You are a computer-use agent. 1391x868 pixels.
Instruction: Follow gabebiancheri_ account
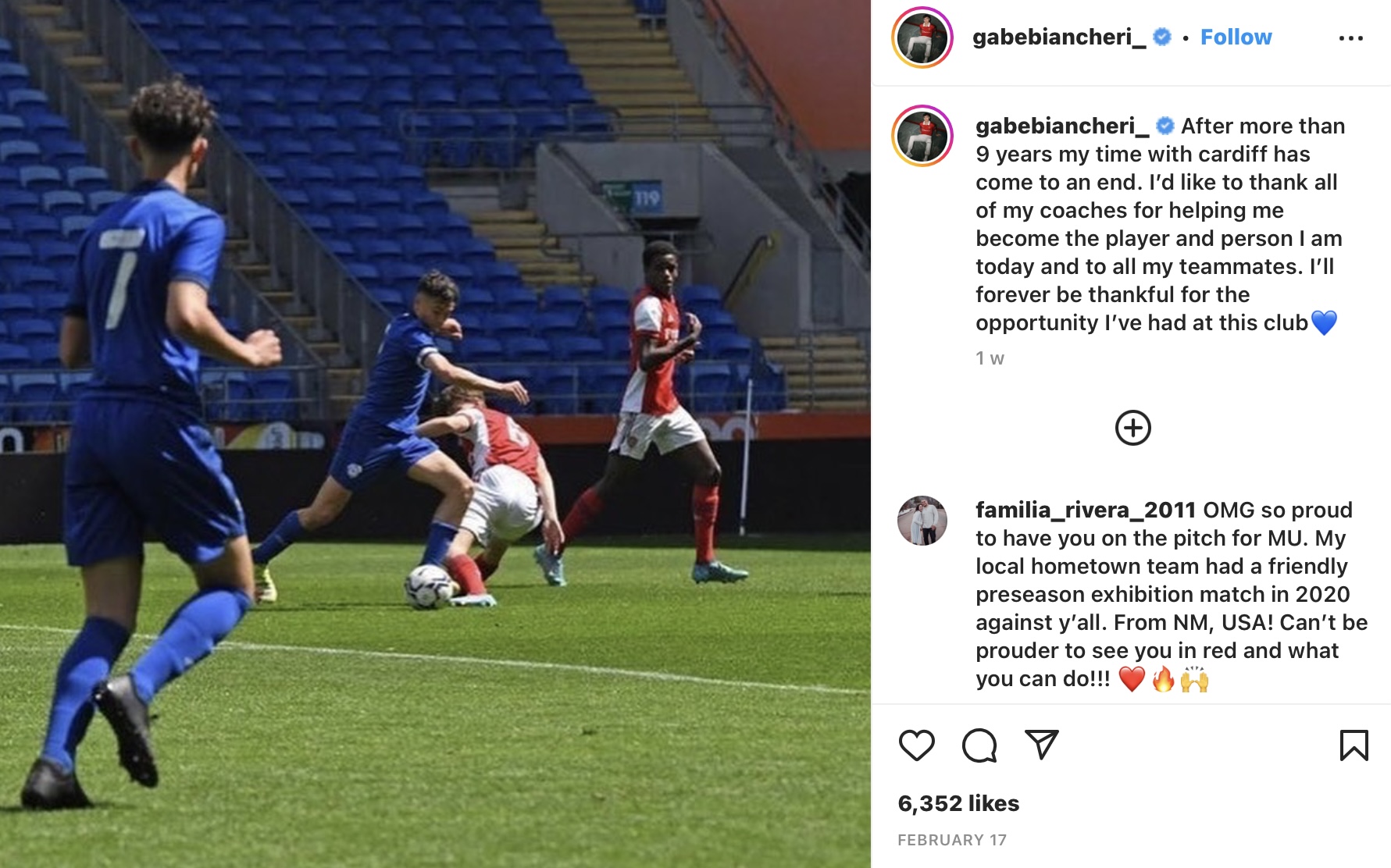pos(1236,37)
